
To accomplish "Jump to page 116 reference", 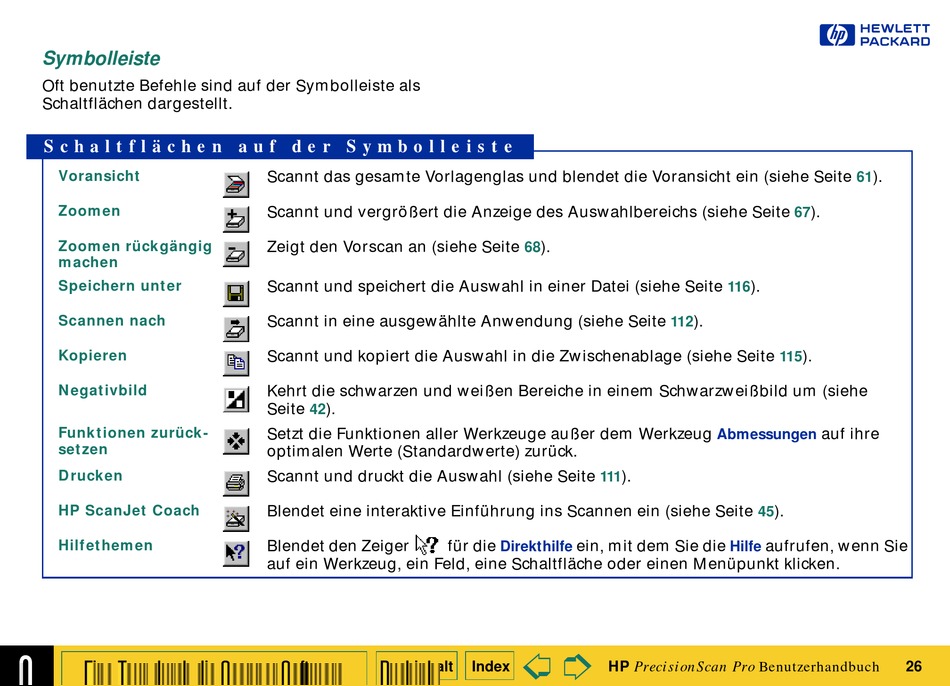I will coord(739,287).
